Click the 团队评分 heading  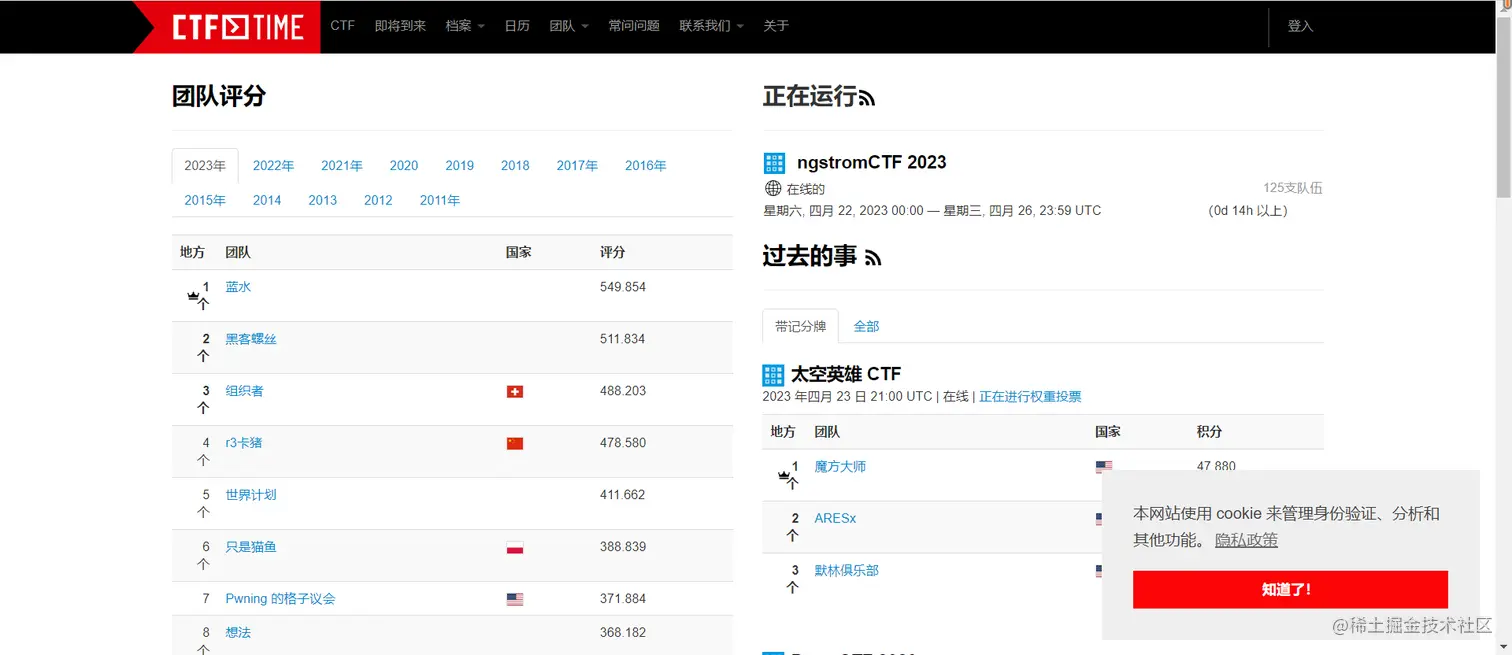219,97
